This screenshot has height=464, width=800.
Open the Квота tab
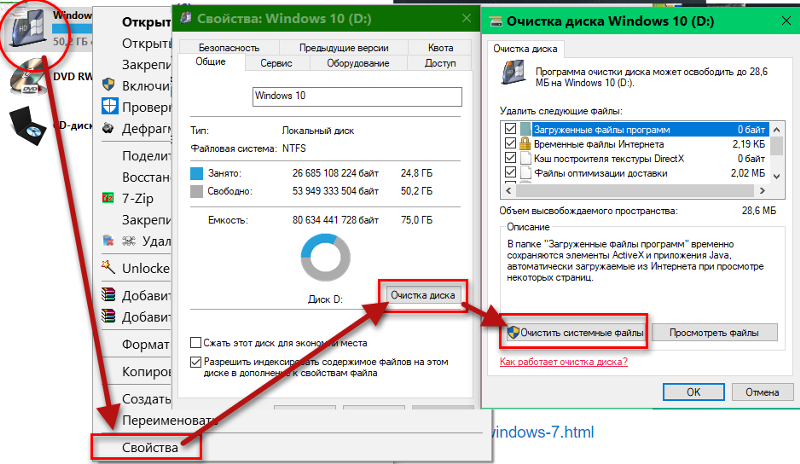click(440, 47)
